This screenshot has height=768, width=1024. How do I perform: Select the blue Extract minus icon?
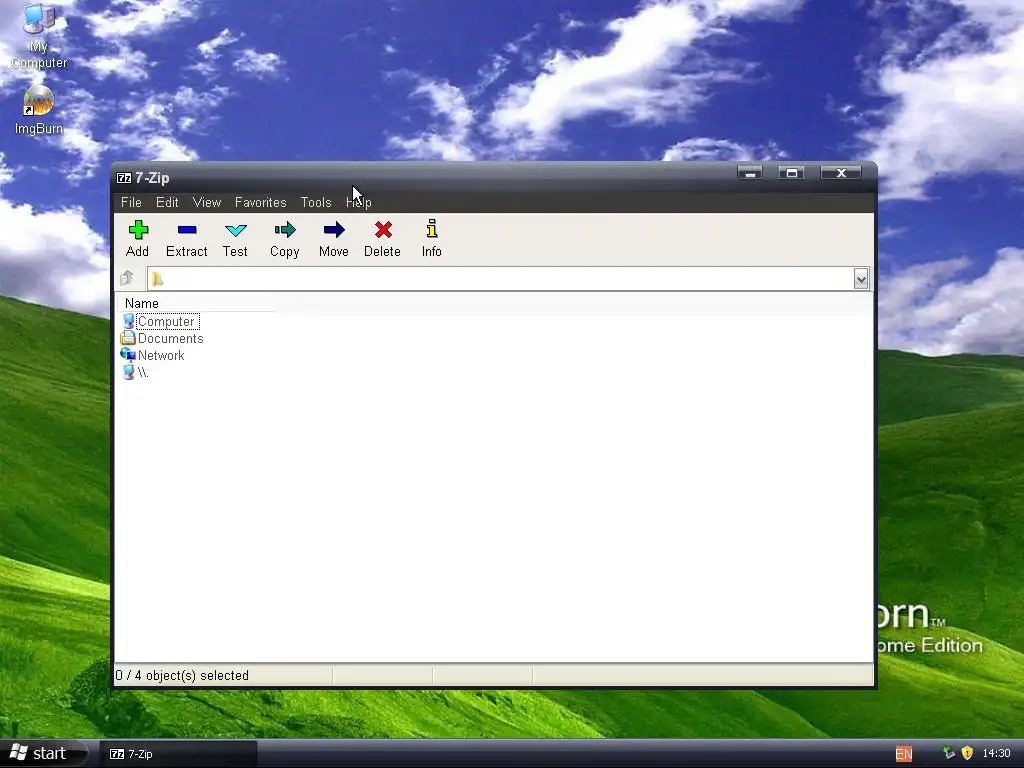(187, 230)
